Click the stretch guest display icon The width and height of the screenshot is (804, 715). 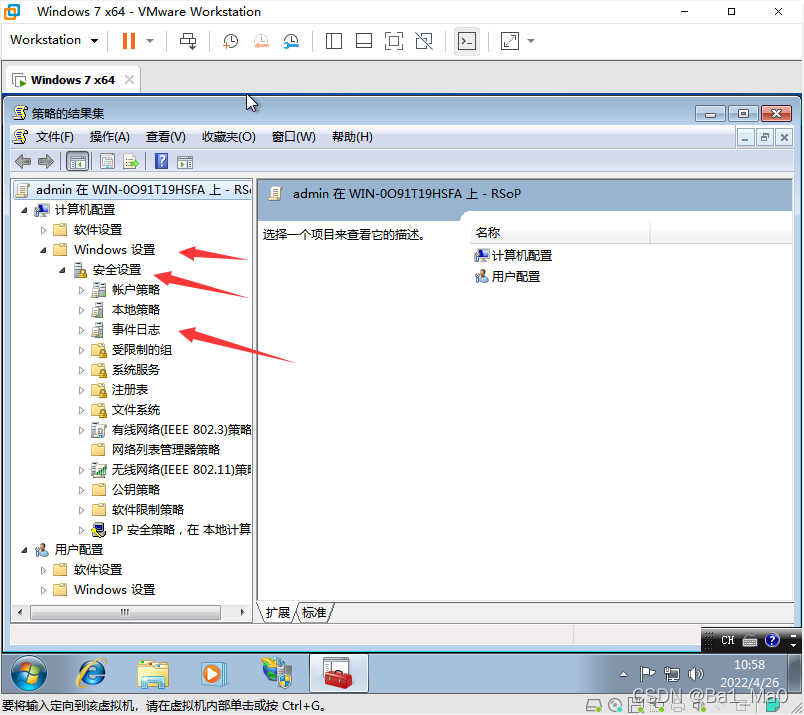point(510,41)
